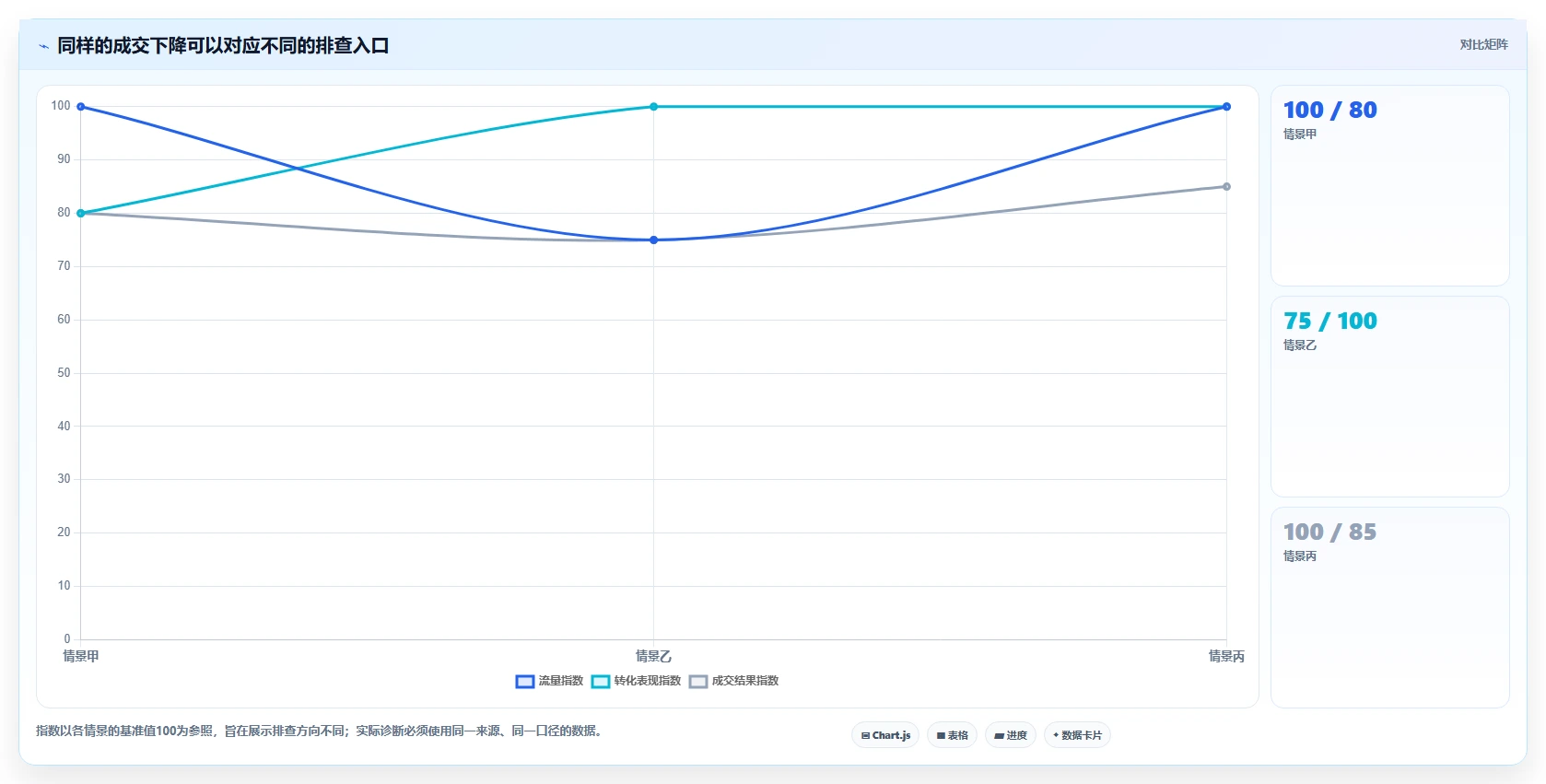Select the 进度 chip

pos(1011,735)
